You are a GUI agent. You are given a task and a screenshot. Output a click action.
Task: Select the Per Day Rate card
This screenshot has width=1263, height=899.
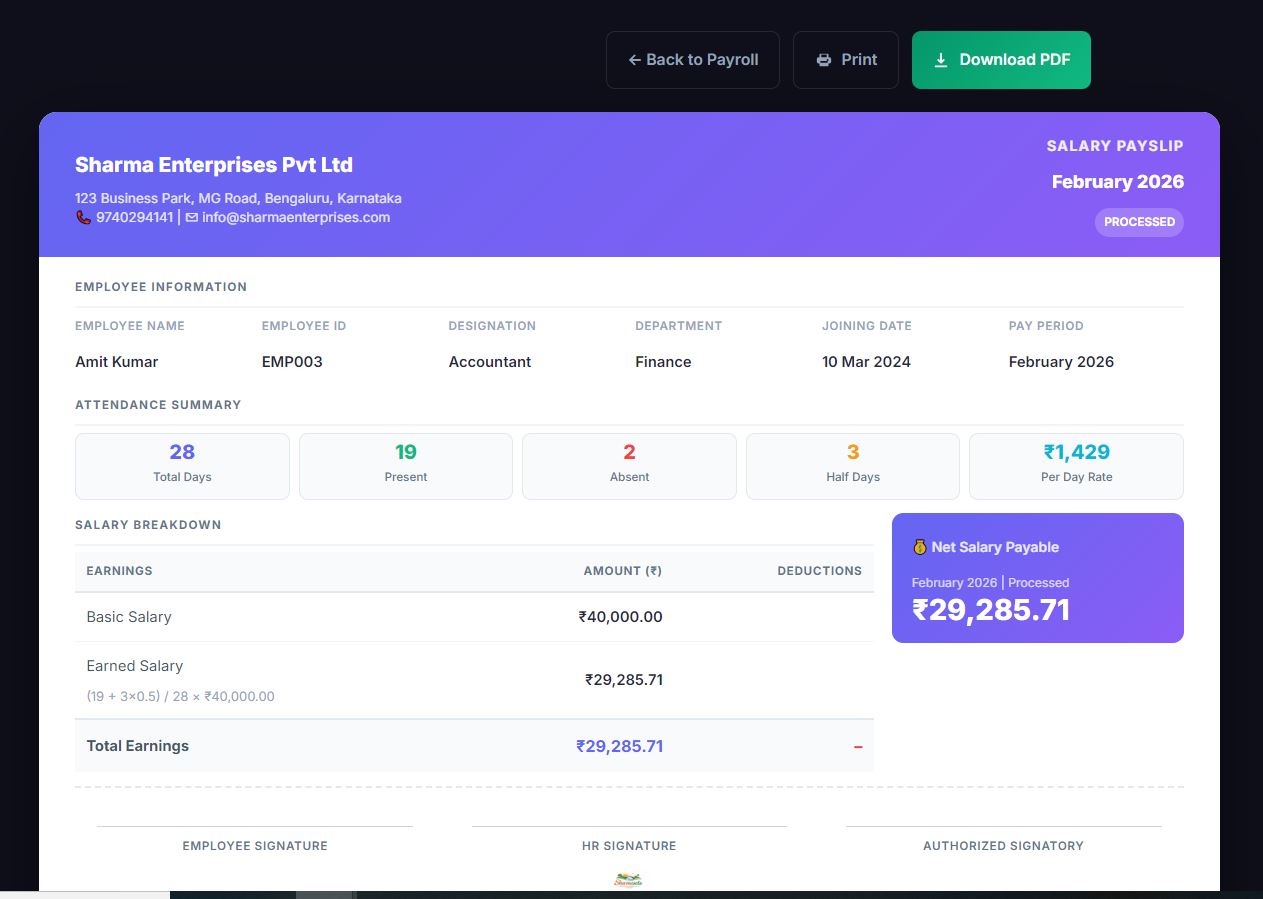click(x=1076, y=466)
